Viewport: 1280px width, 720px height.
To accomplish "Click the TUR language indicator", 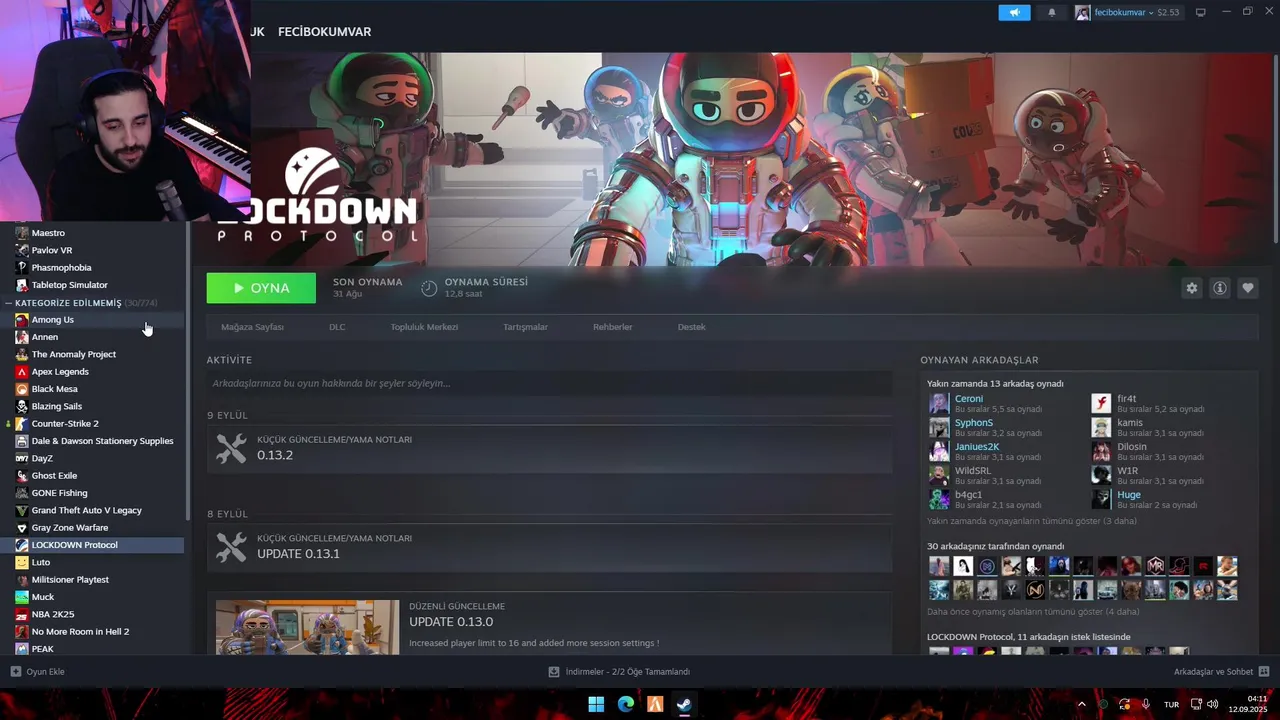I will click(x=1171, y=705).
